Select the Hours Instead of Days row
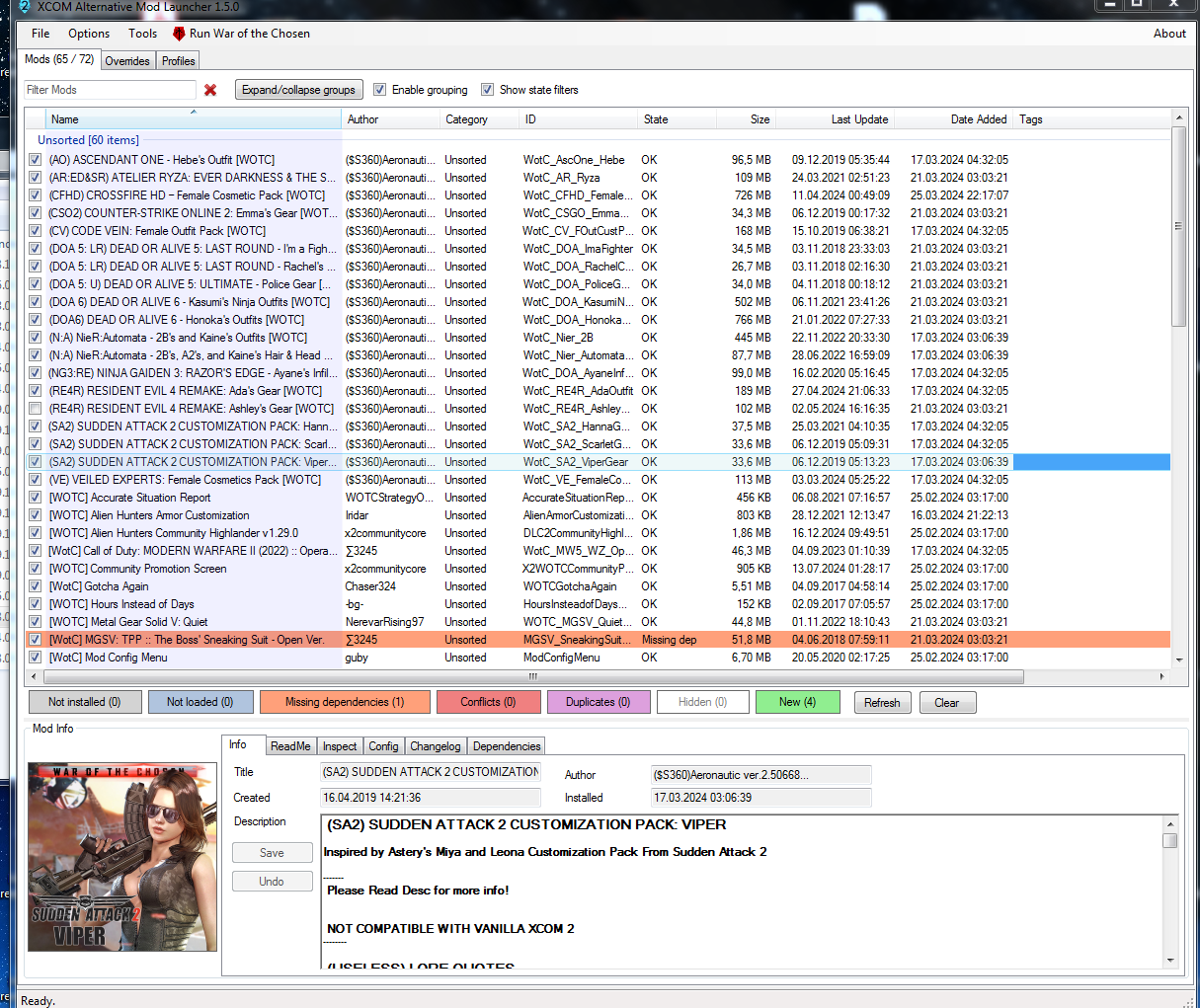Image resolution: width=1200 pixels, height=1008 pixels. point(598,604)
